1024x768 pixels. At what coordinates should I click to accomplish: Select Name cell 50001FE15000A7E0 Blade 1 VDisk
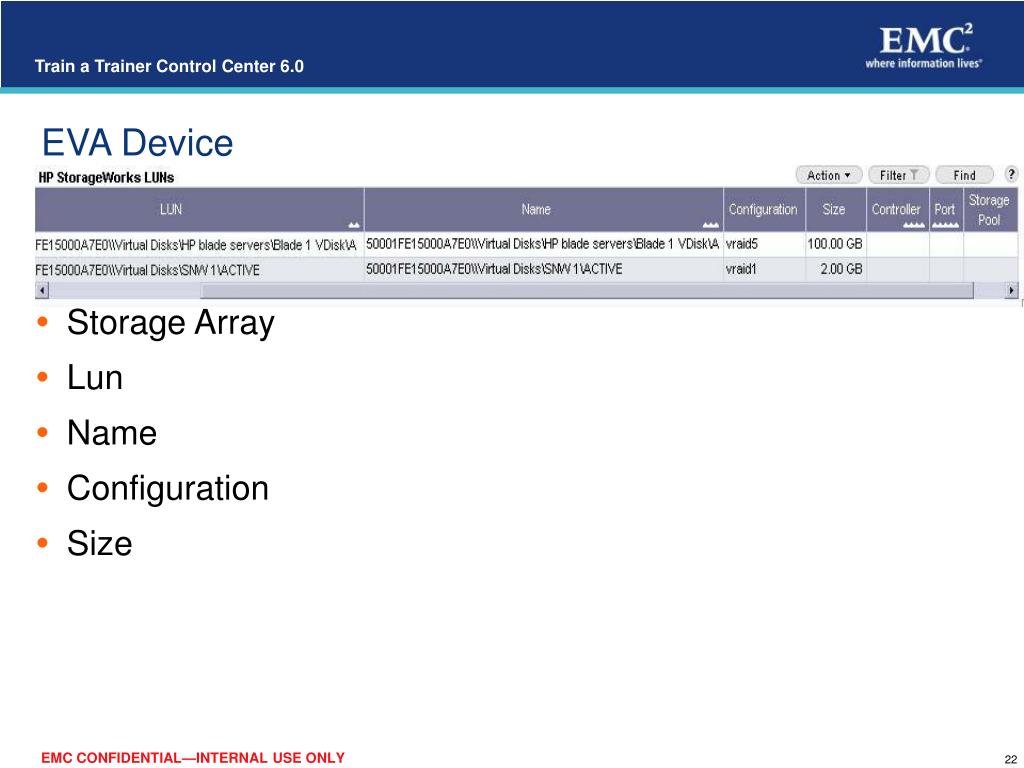pos(543,244)
